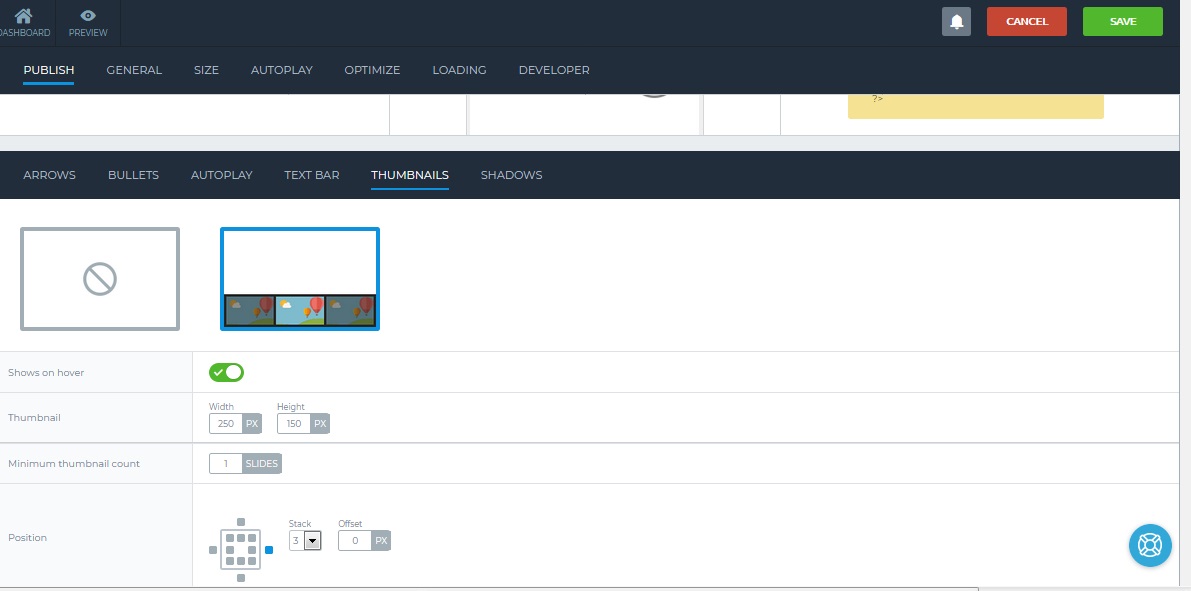This screenshot has height=591, width=1191.
Task: Click the "Width" field caption
Action: [x=222, y=407]
